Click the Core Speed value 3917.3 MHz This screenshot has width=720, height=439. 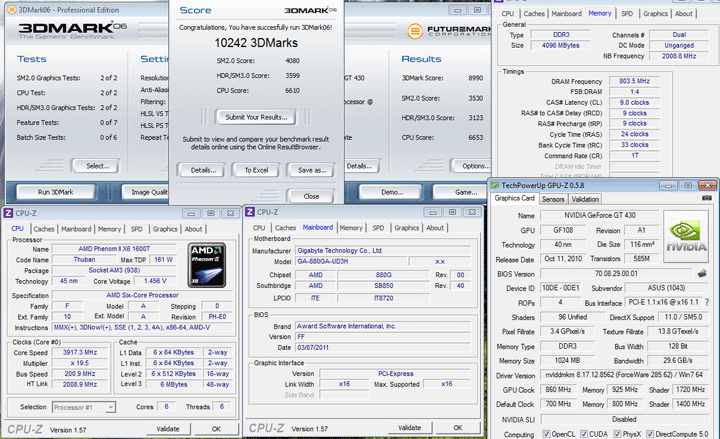pos(80,352)
